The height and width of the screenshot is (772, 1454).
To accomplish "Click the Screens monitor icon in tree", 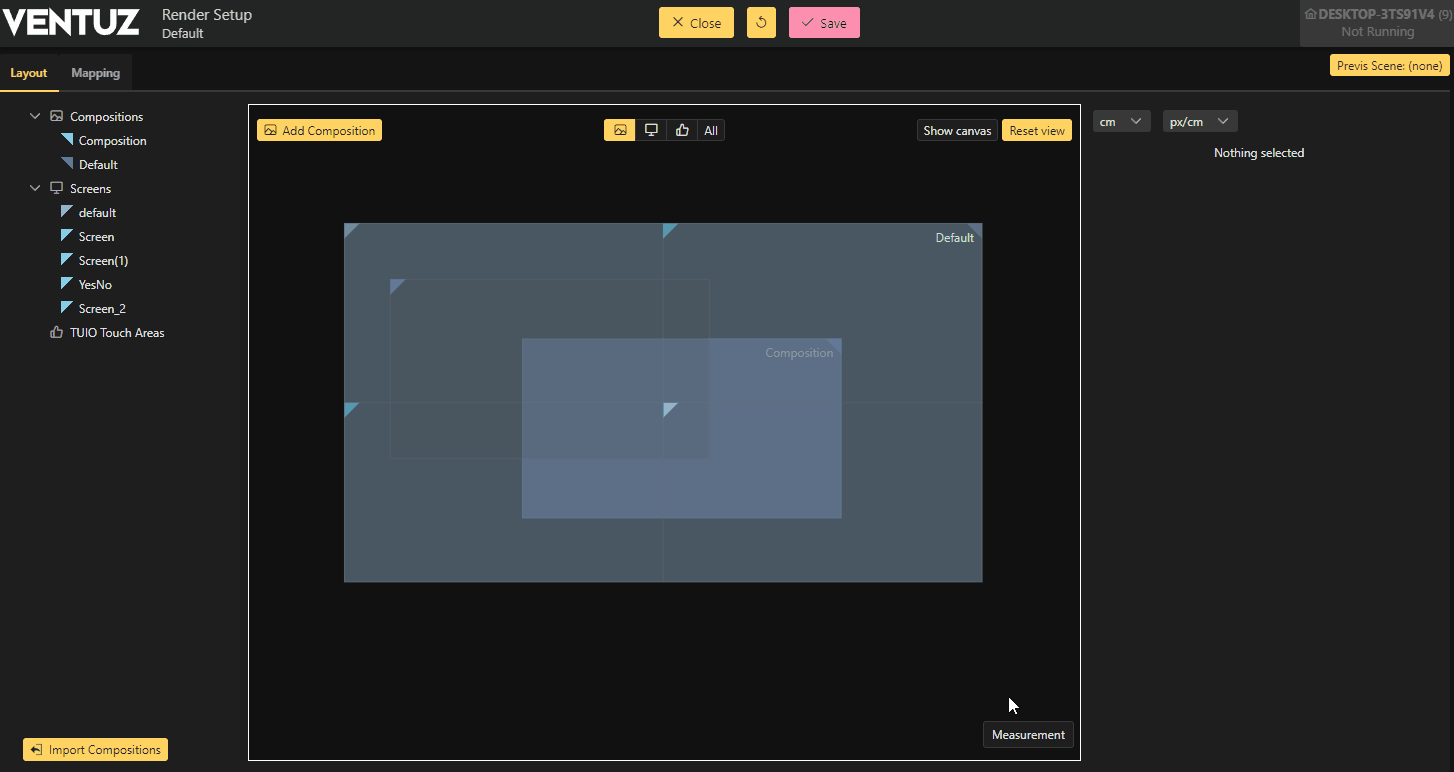I will point(57,189).
